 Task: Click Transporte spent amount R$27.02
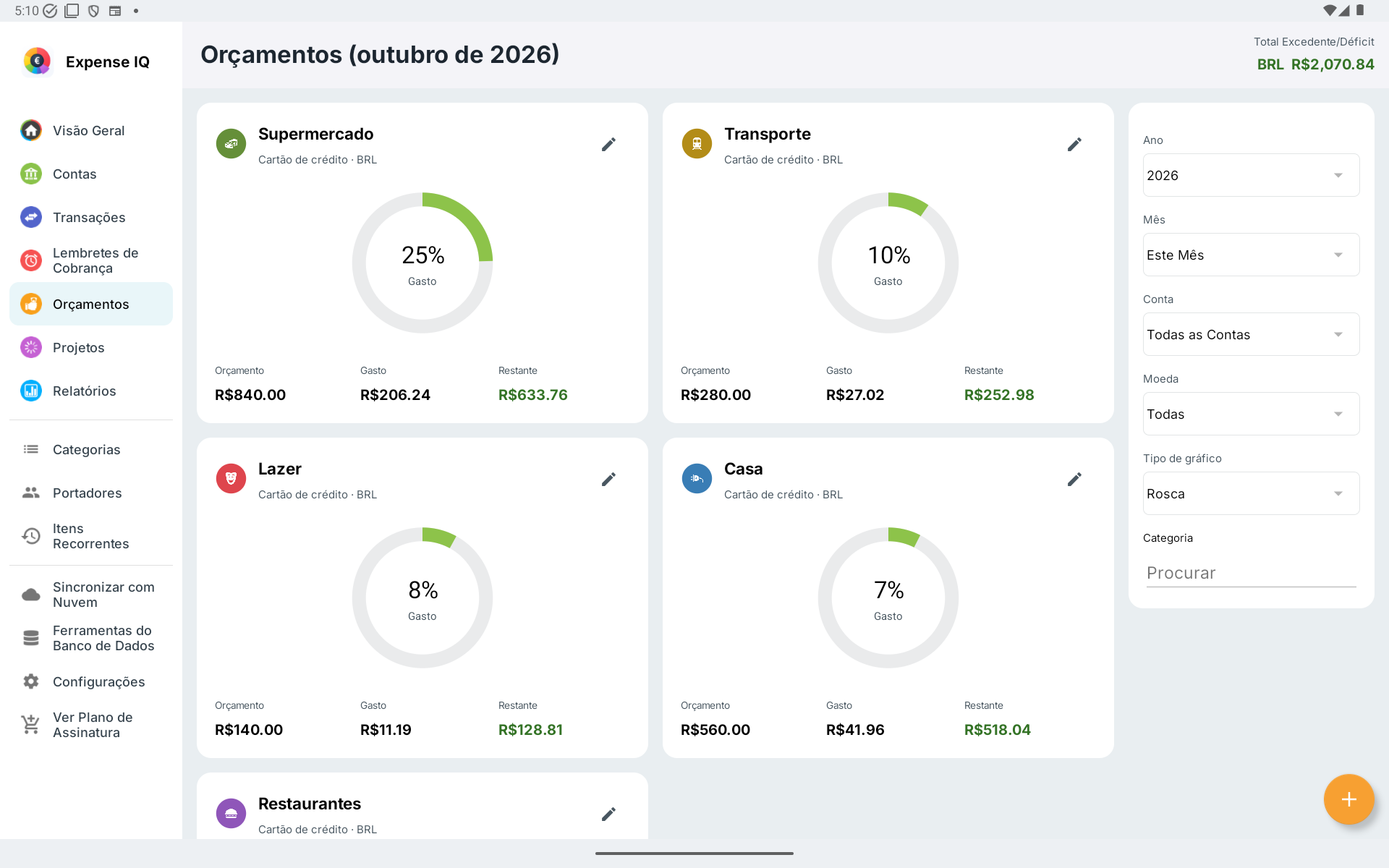click(x=855, y=395)
